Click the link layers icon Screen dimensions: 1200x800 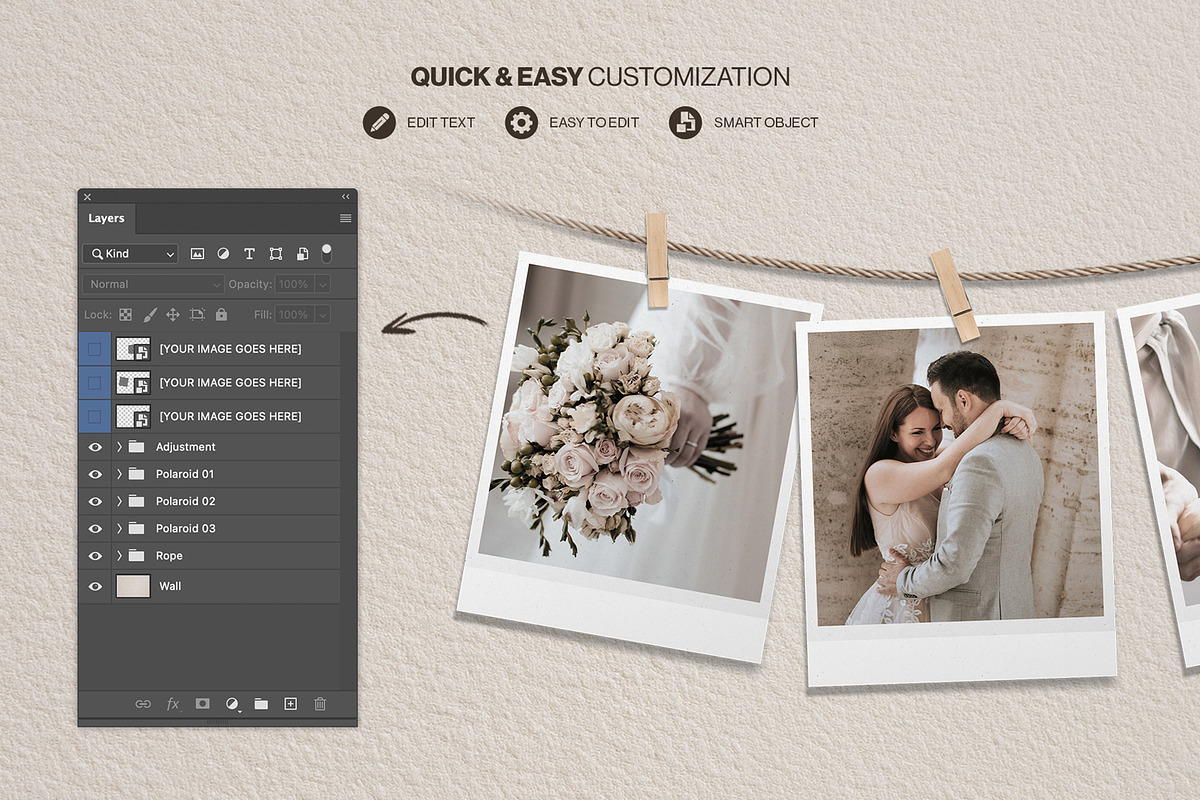click(143, 704)
